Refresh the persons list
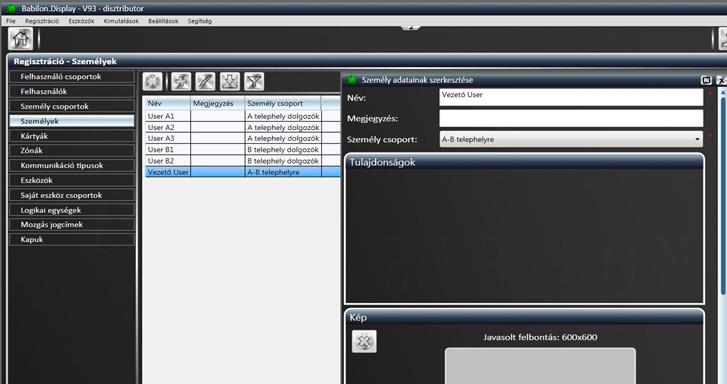Screen dimensions: 727x384 (153, 82)
